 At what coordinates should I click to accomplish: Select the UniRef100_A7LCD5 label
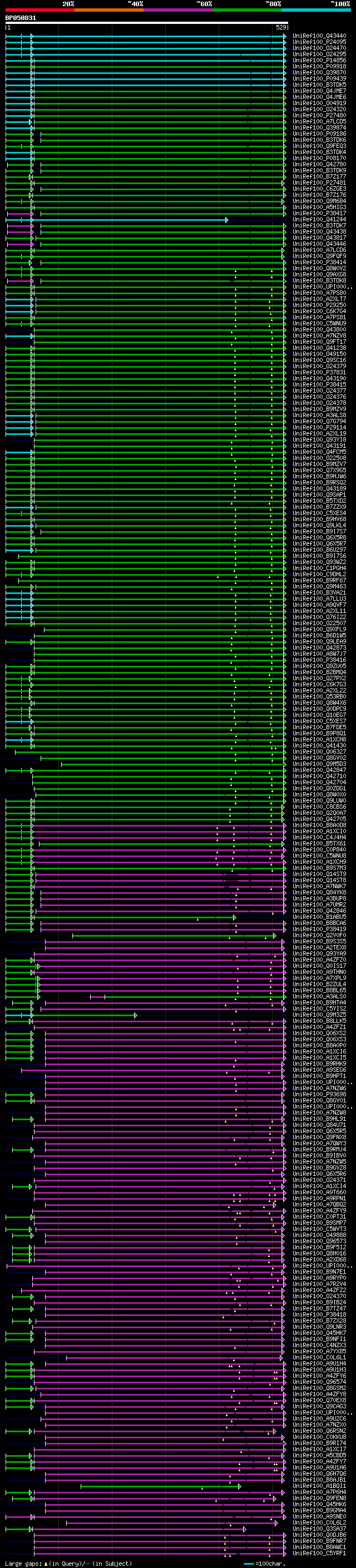319,122
